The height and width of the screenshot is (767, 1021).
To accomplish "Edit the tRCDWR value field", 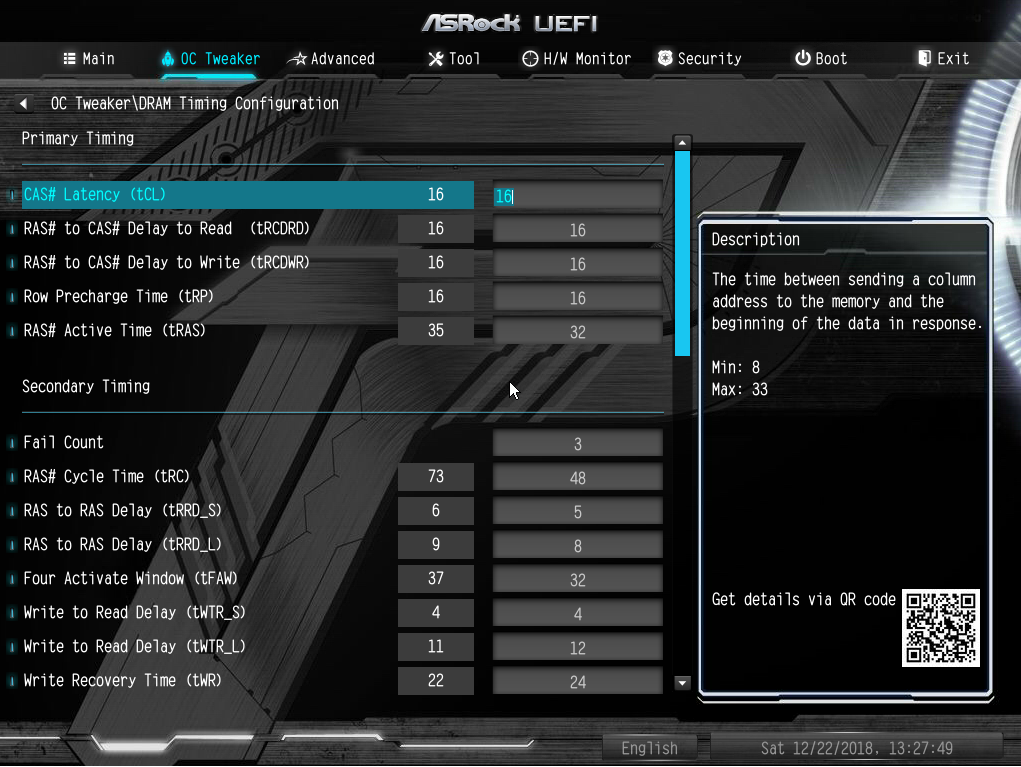I will [x=578, y=264].
